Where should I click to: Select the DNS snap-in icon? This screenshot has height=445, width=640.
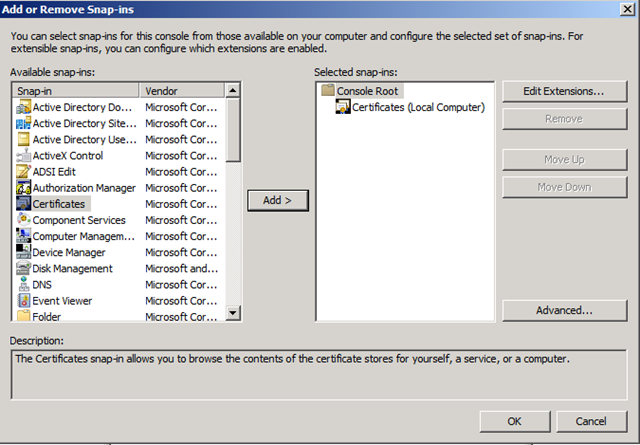pyautogui.click(x=23, y=285)
